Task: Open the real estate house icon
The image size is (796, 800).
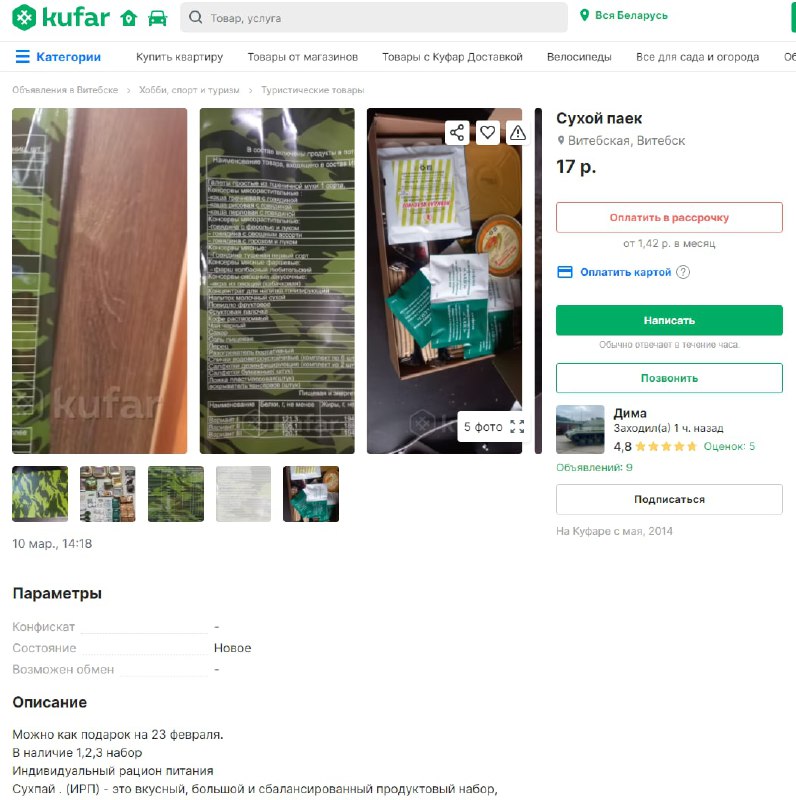Action: pos(129,18)
